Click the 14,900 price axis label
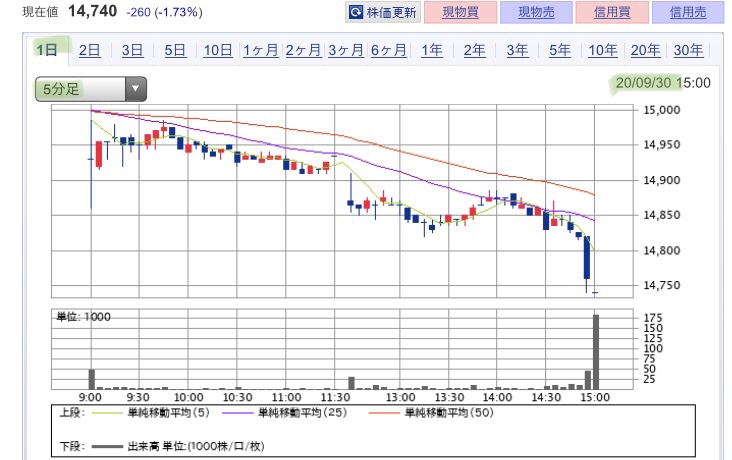732x460 pixels. pyautogui.click(x=662, y=180)
